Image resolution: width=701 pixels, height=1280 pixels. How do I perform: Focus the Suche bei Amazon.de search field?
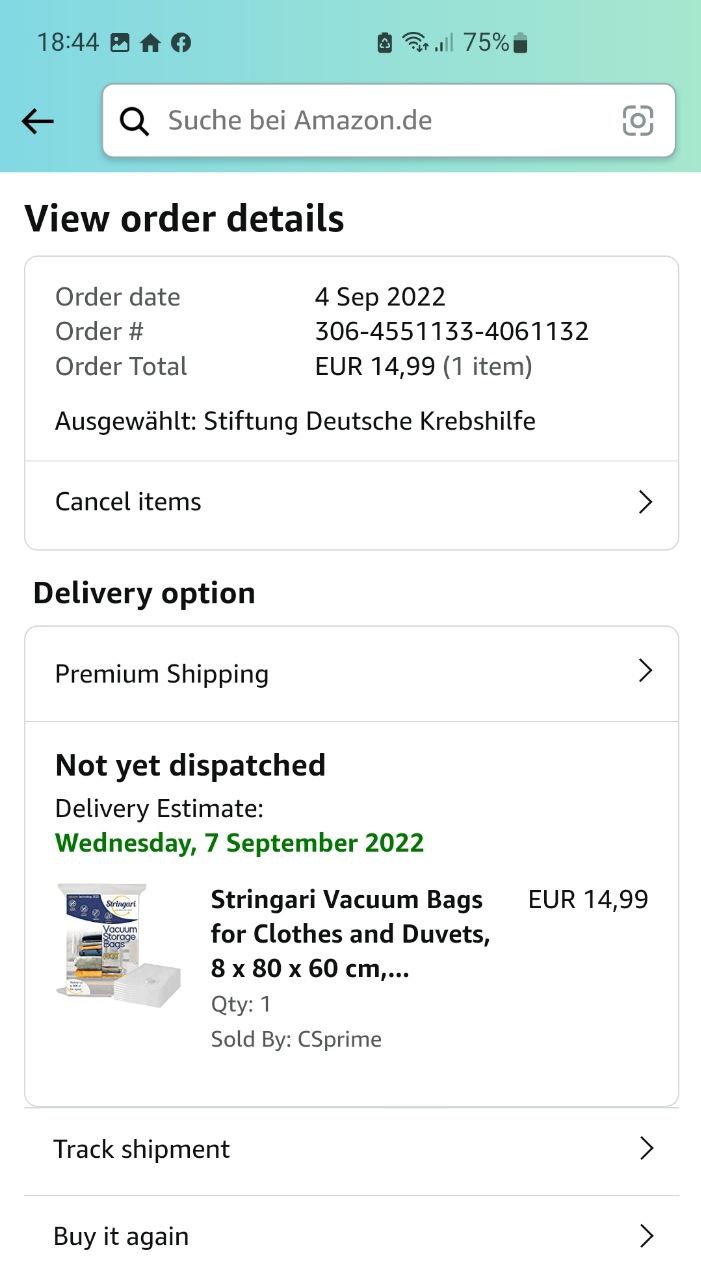pos(380,121)
